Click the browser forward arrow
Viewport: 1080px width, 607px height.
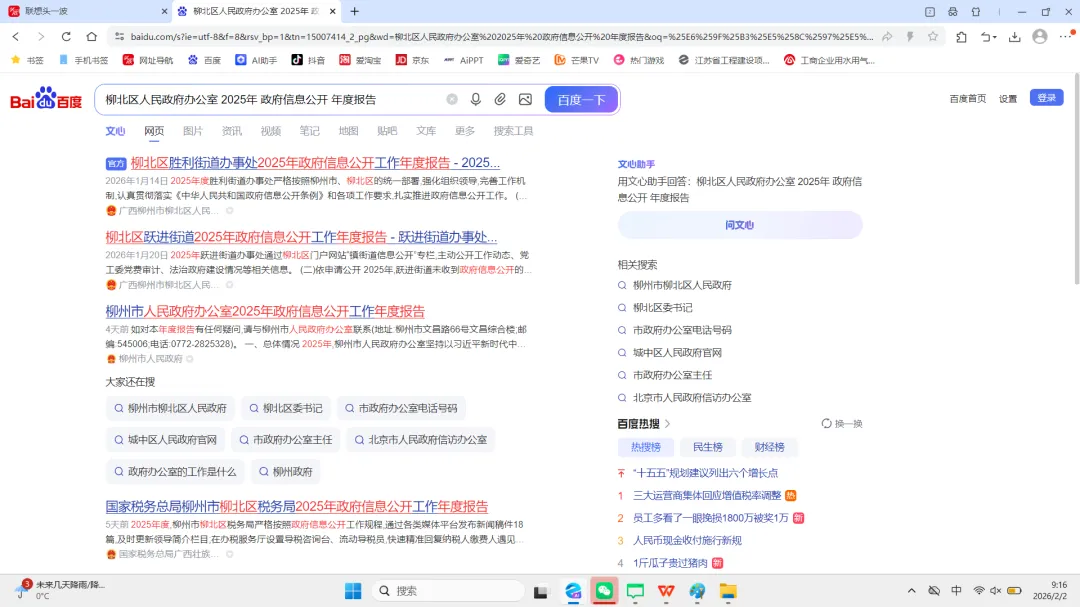(x=41, y=37)
